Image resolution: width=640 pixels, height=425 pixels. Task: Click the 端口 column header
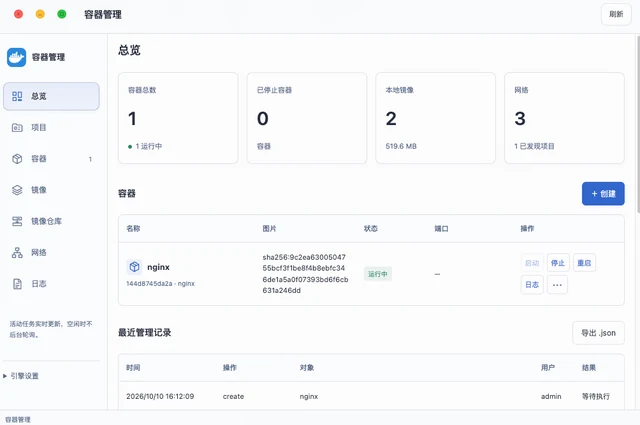441,229
